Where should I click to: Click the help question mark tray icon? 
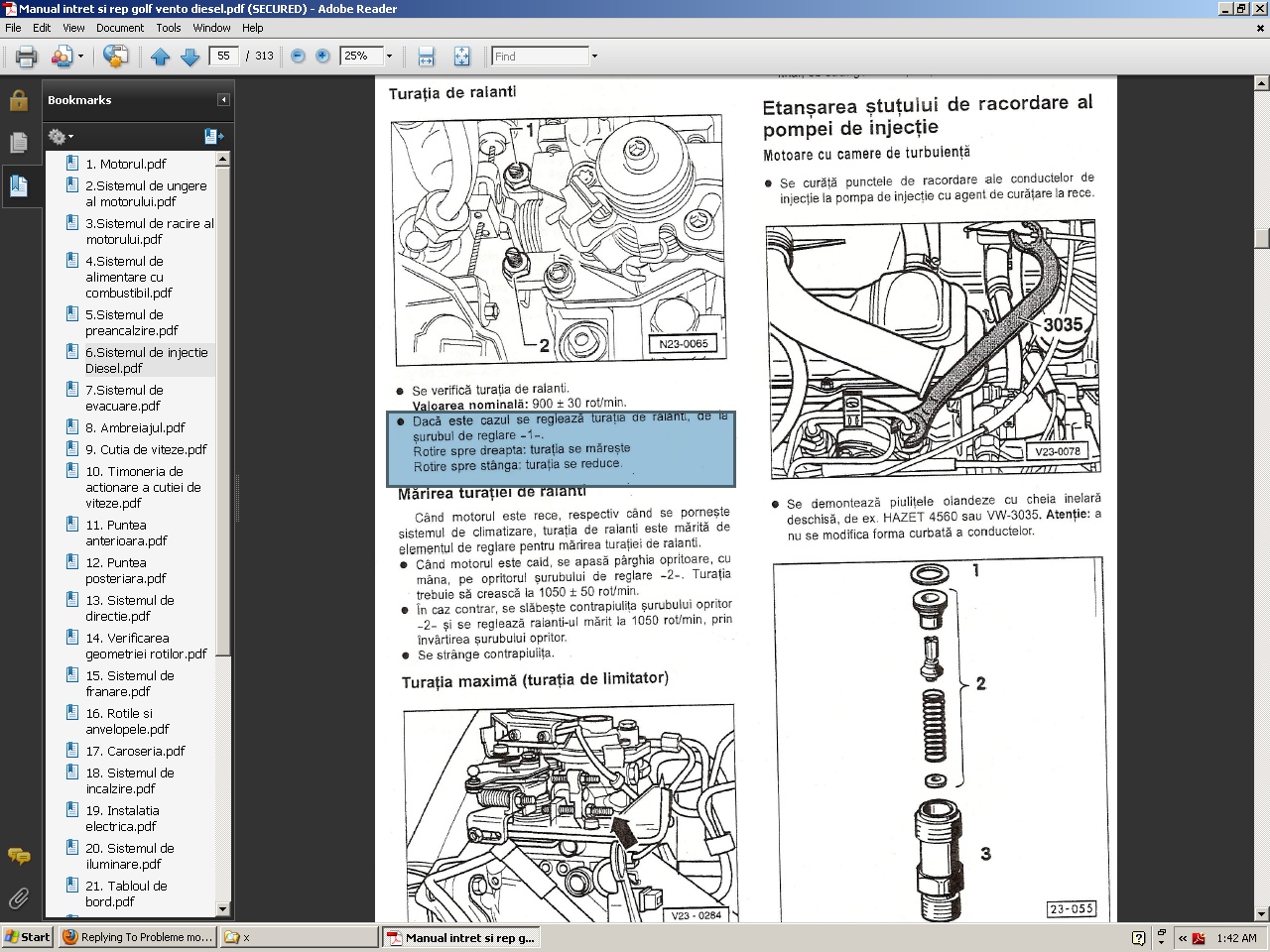click(x=1138, y=938)
